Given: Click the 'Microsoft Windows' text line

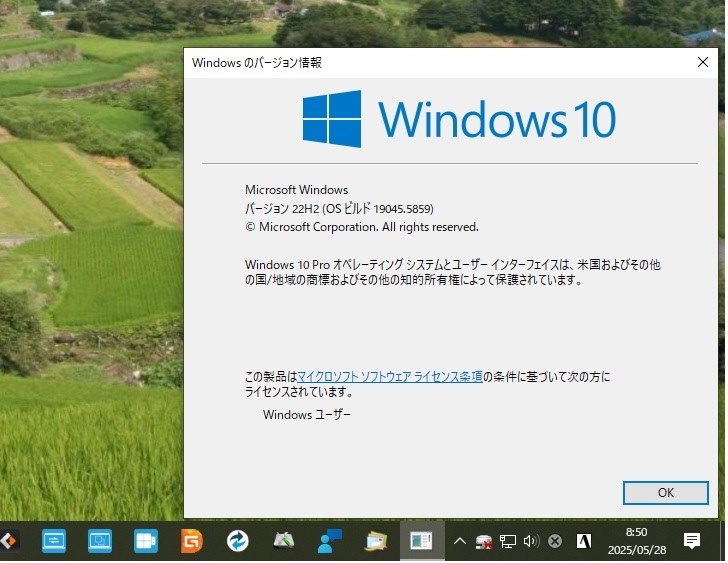Looking at the screenshot, I should (x=297, y=190).
